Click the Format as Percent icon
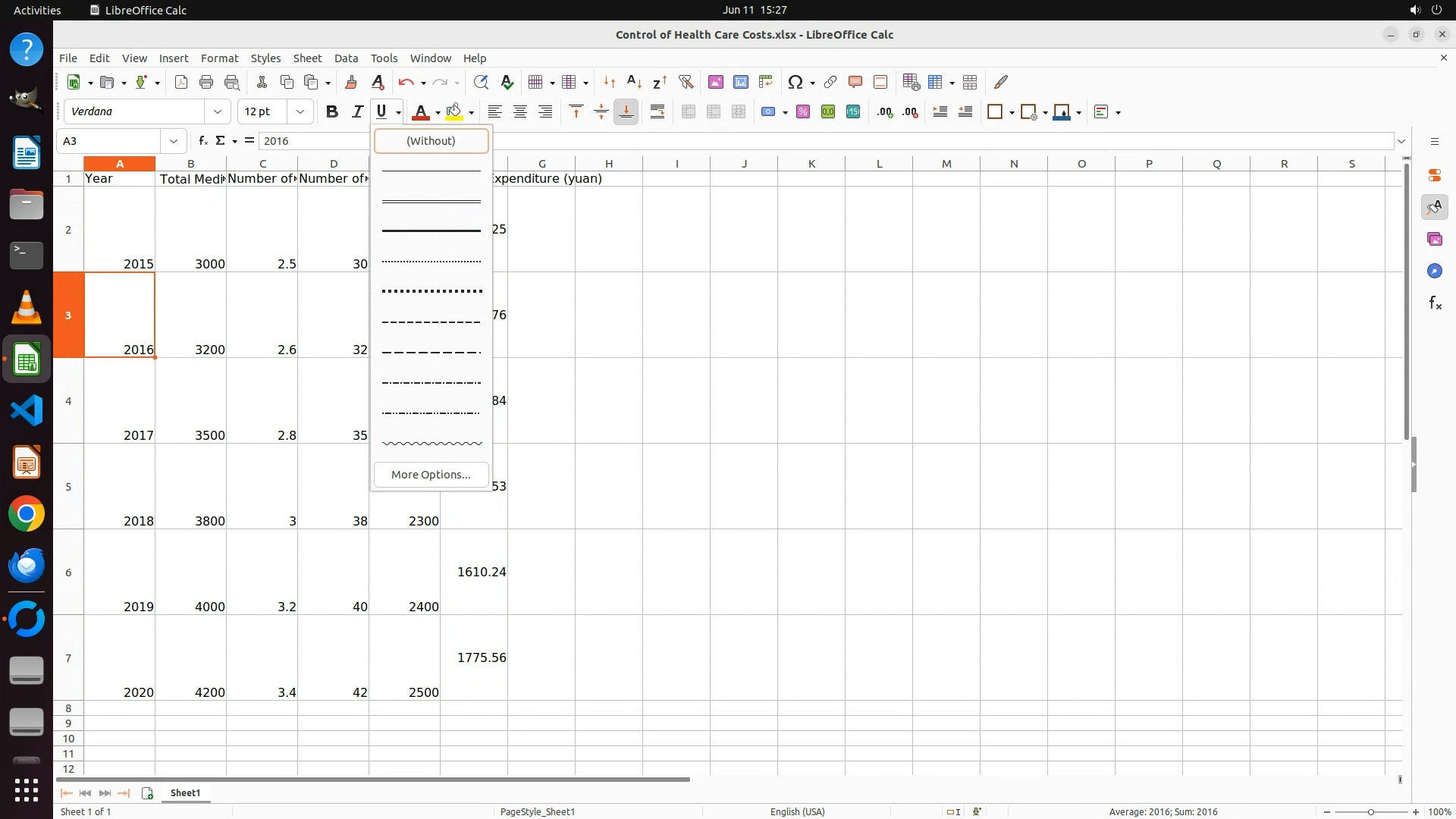Image resolution: width=1456 pixels, height=819 pixels. tap(803, 112)
